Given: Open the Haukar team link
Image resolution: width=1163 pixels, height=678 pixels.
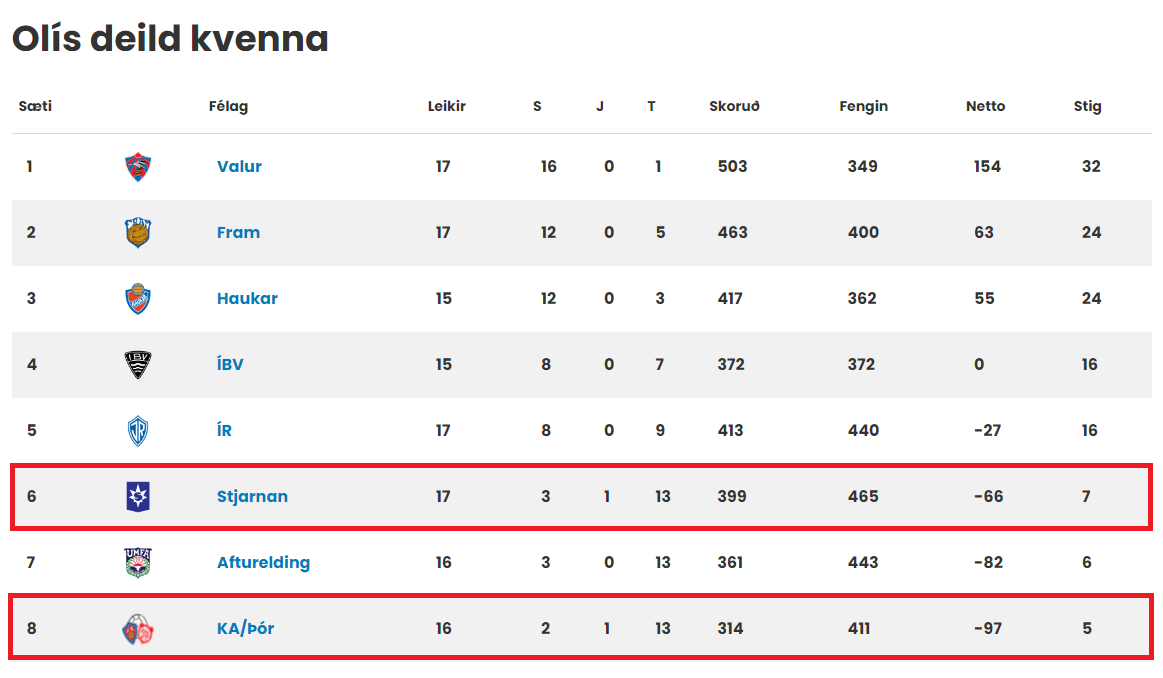Looking at the screenshot, I should [247, 298].
